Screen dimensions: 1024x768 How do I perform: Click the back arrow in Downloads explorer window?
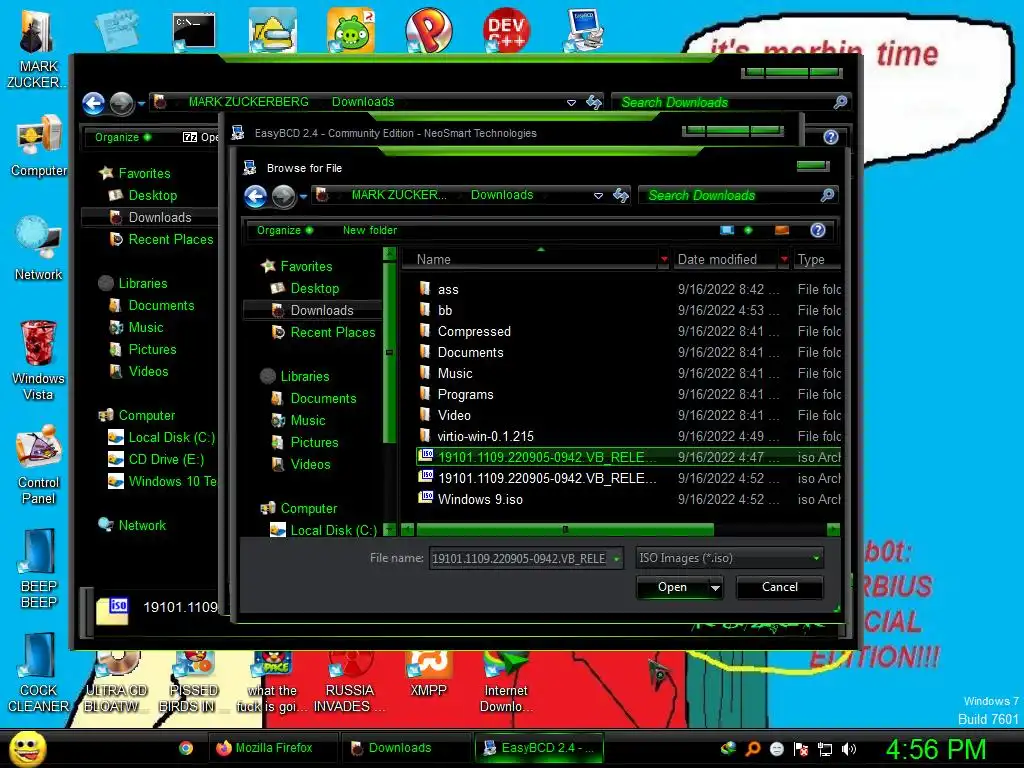[x=93, y=103]
